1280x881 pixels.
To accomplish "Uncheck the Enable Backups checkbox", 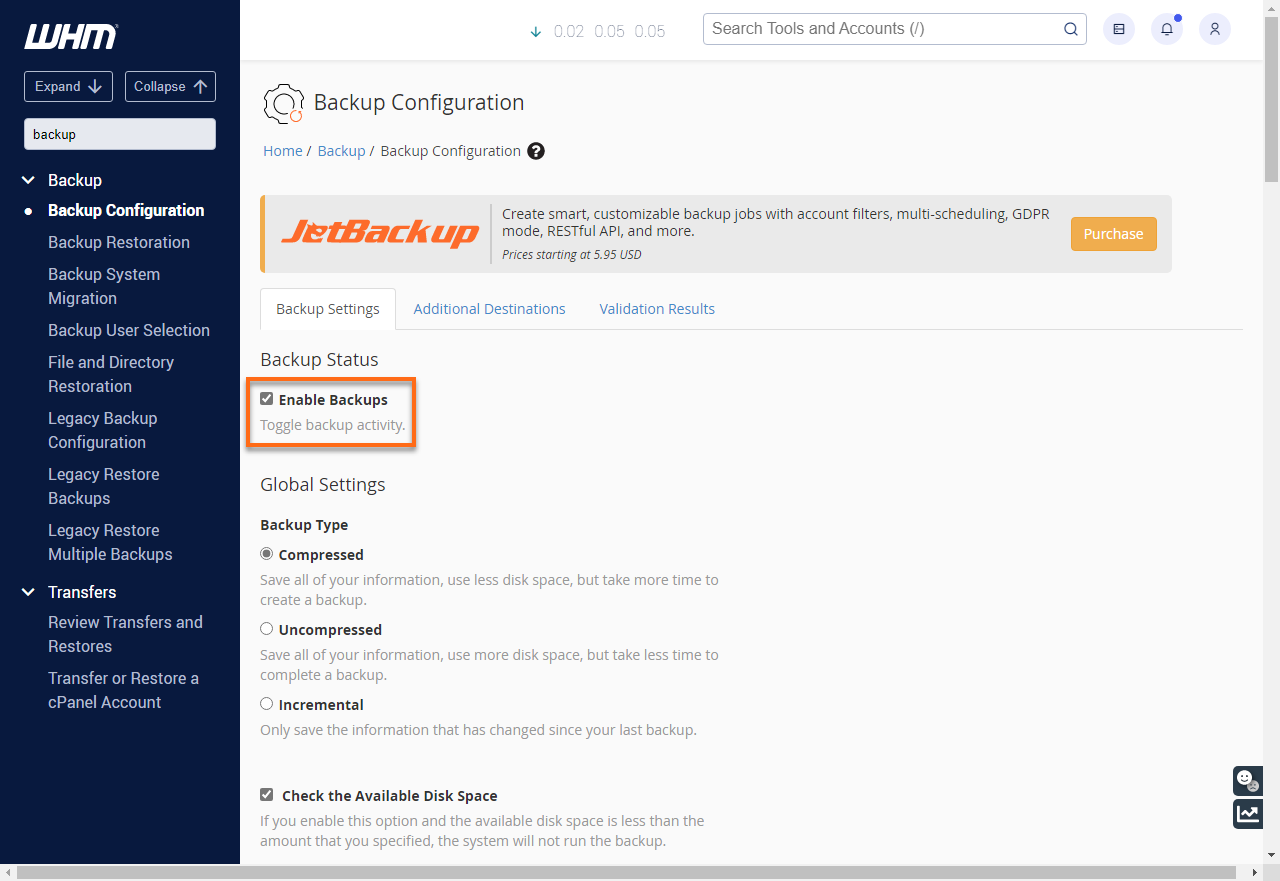I will pos(267,398).
